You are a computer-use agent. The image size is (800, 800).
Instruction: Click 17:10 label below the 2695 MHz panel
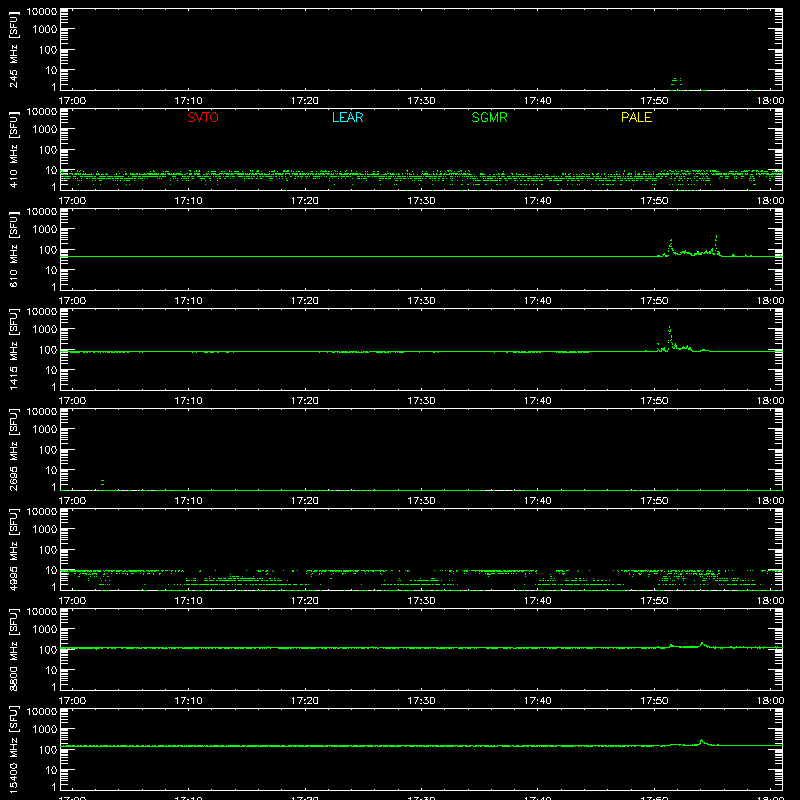(x=188, y=501)
